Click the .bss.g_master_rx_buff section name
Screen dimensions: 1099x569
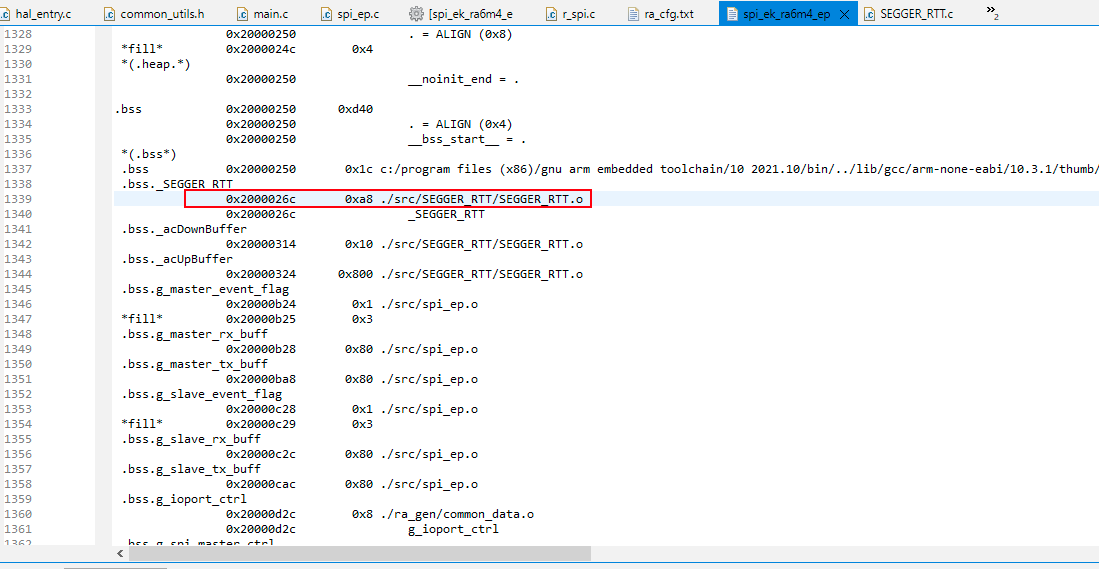191,334
